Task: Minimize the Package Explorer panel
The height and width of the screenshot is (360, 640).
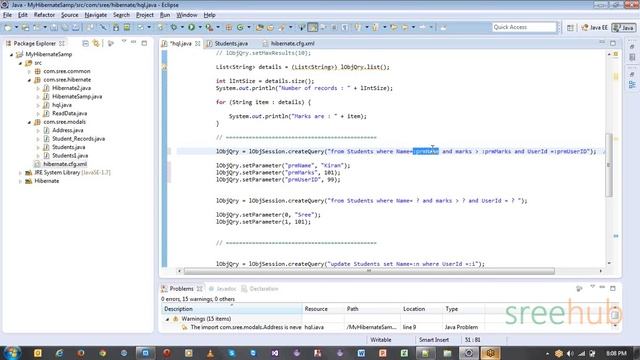Action: tap(134, 42)
